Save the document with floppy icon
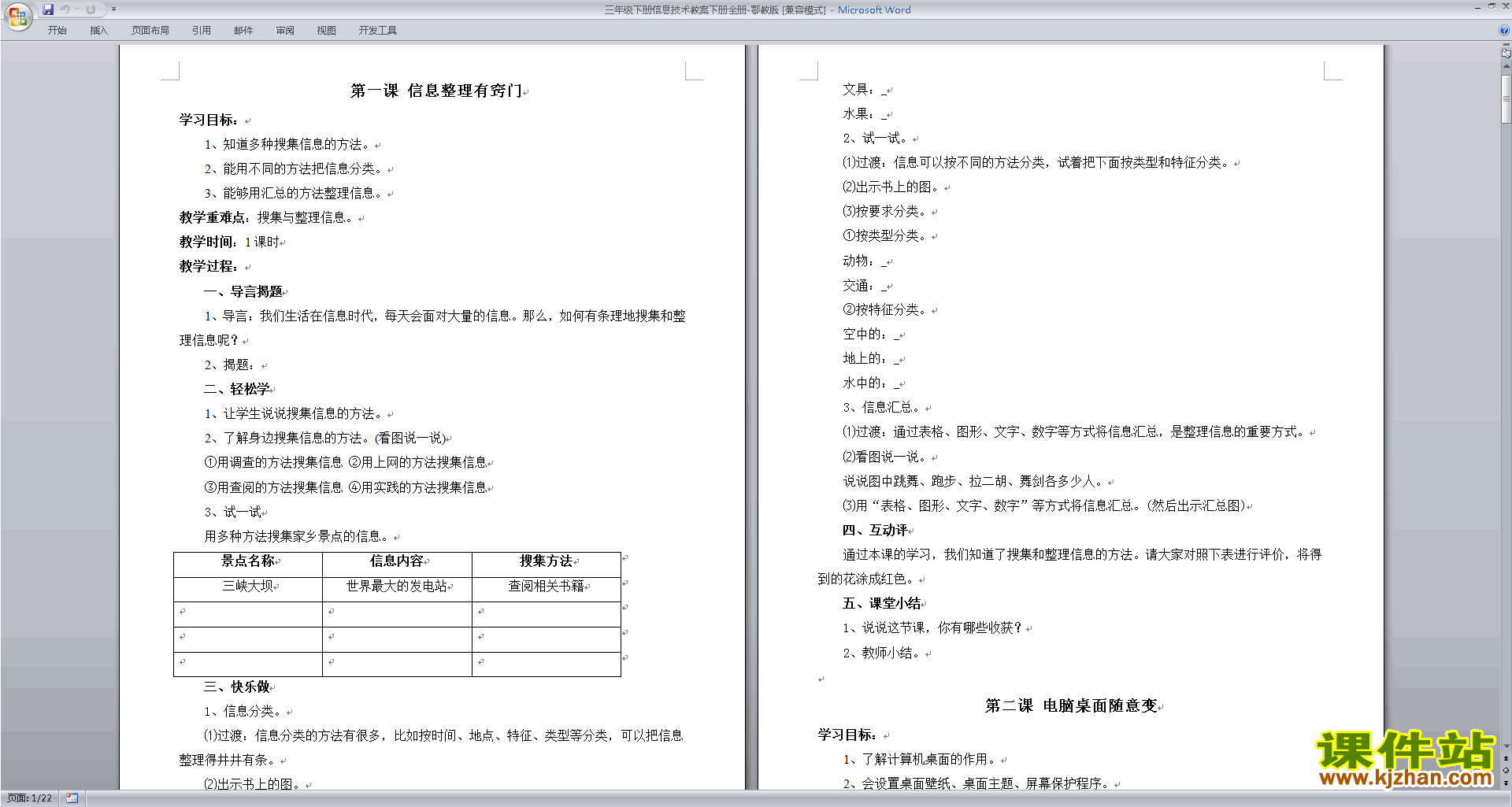The height and width of the screenshot is (807, 1512). point(48,9)
